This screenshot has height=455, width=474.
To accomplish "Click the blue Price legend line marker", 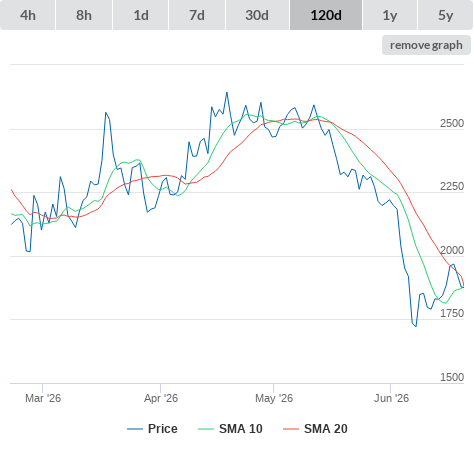I will pos(135,429).
